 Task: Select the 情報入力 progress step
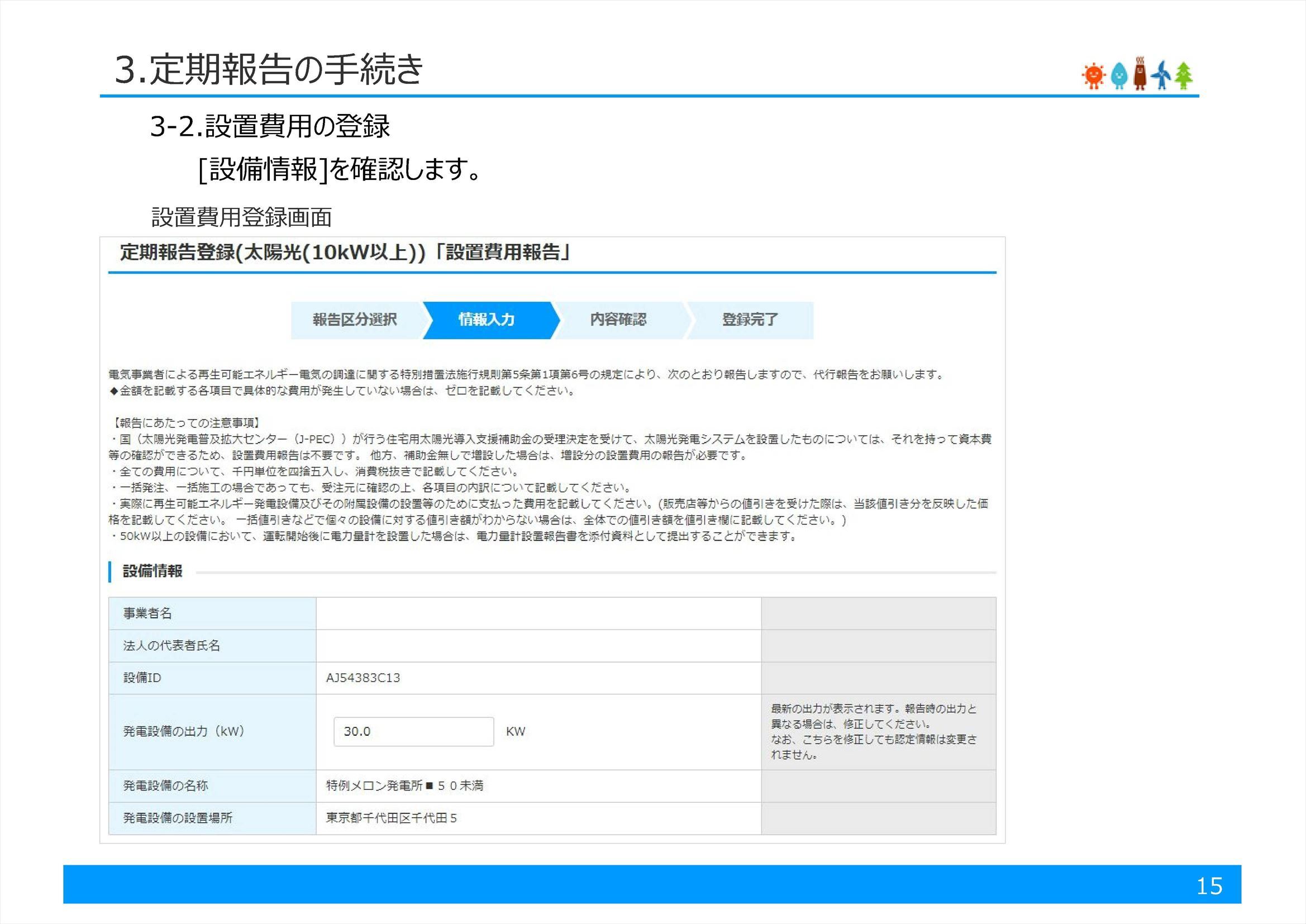[x=488, y=320]
